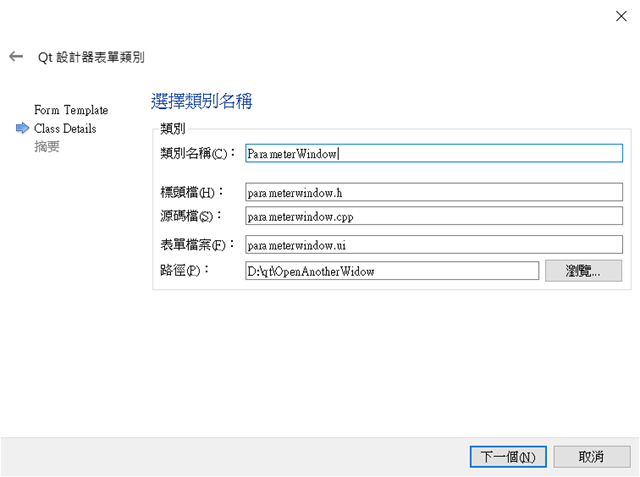The width and height of the screenshot is (640, 477).
Task: Go back using the left arrow icon
Action: click(x=16, y=56)
